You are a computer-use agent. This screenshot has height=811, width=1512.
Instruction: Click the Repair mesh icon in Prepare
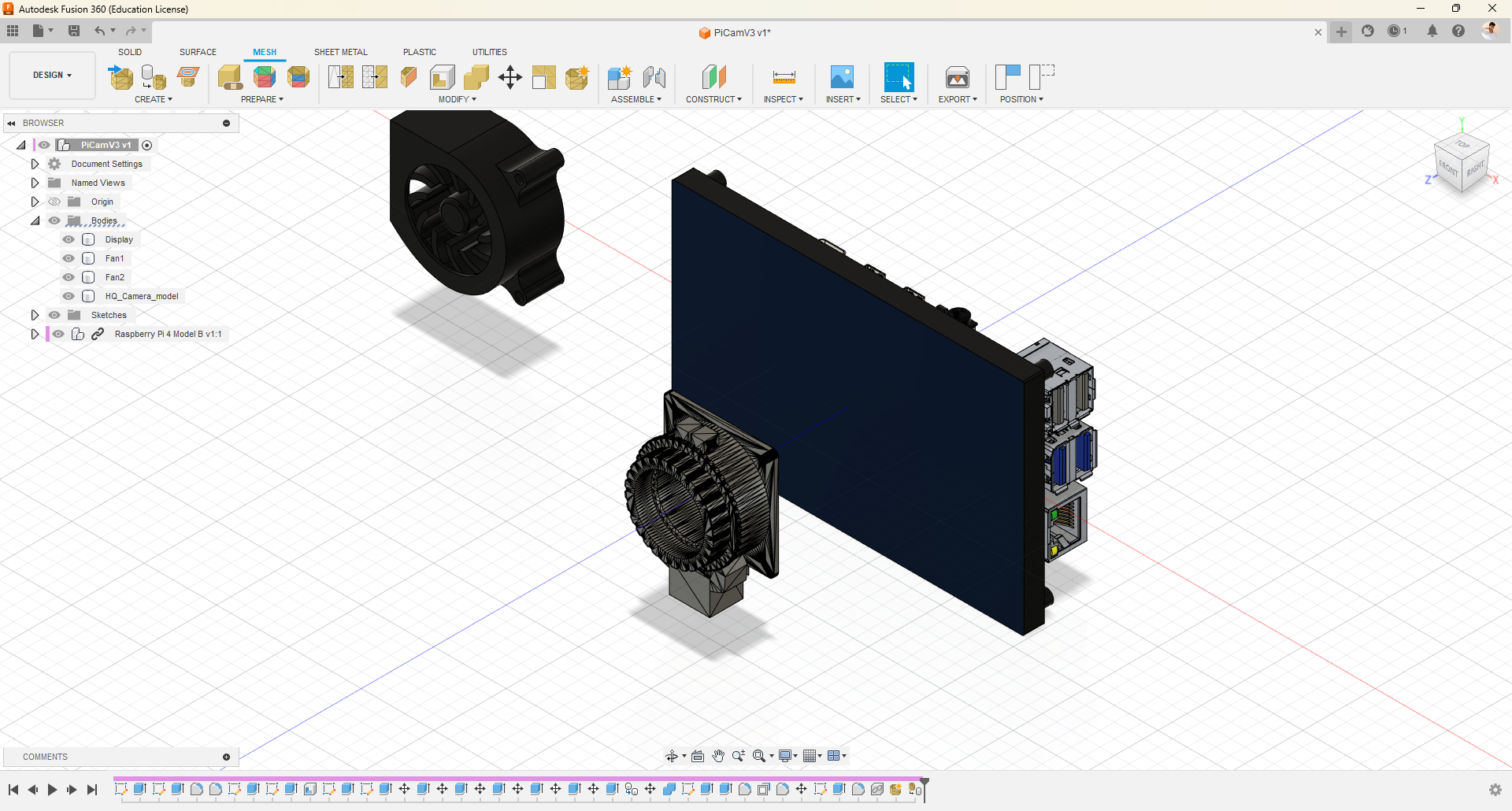coord(230,77)
